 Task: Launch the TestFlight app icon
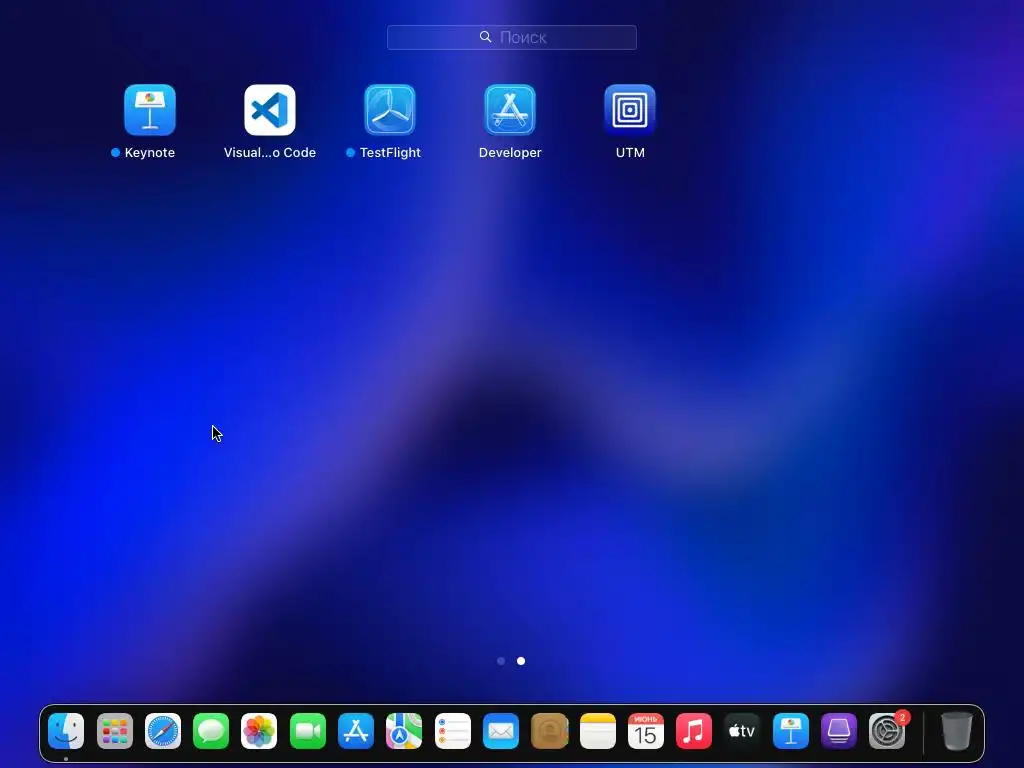click(390, 110)
